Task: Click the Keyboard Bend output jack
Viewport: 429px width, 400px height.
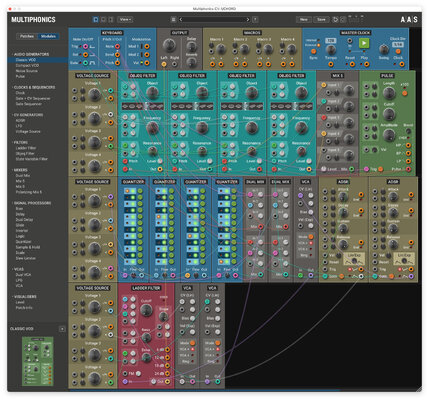Action: coord(117,54)
